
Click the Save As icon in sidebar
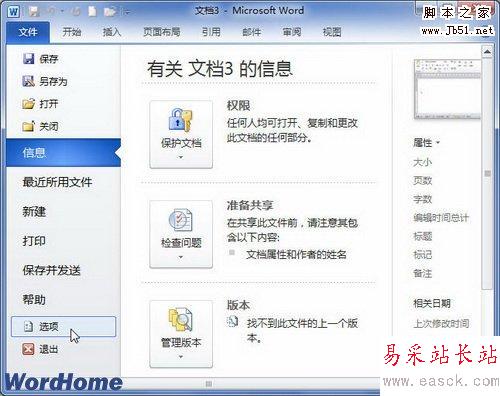[29, 81]
